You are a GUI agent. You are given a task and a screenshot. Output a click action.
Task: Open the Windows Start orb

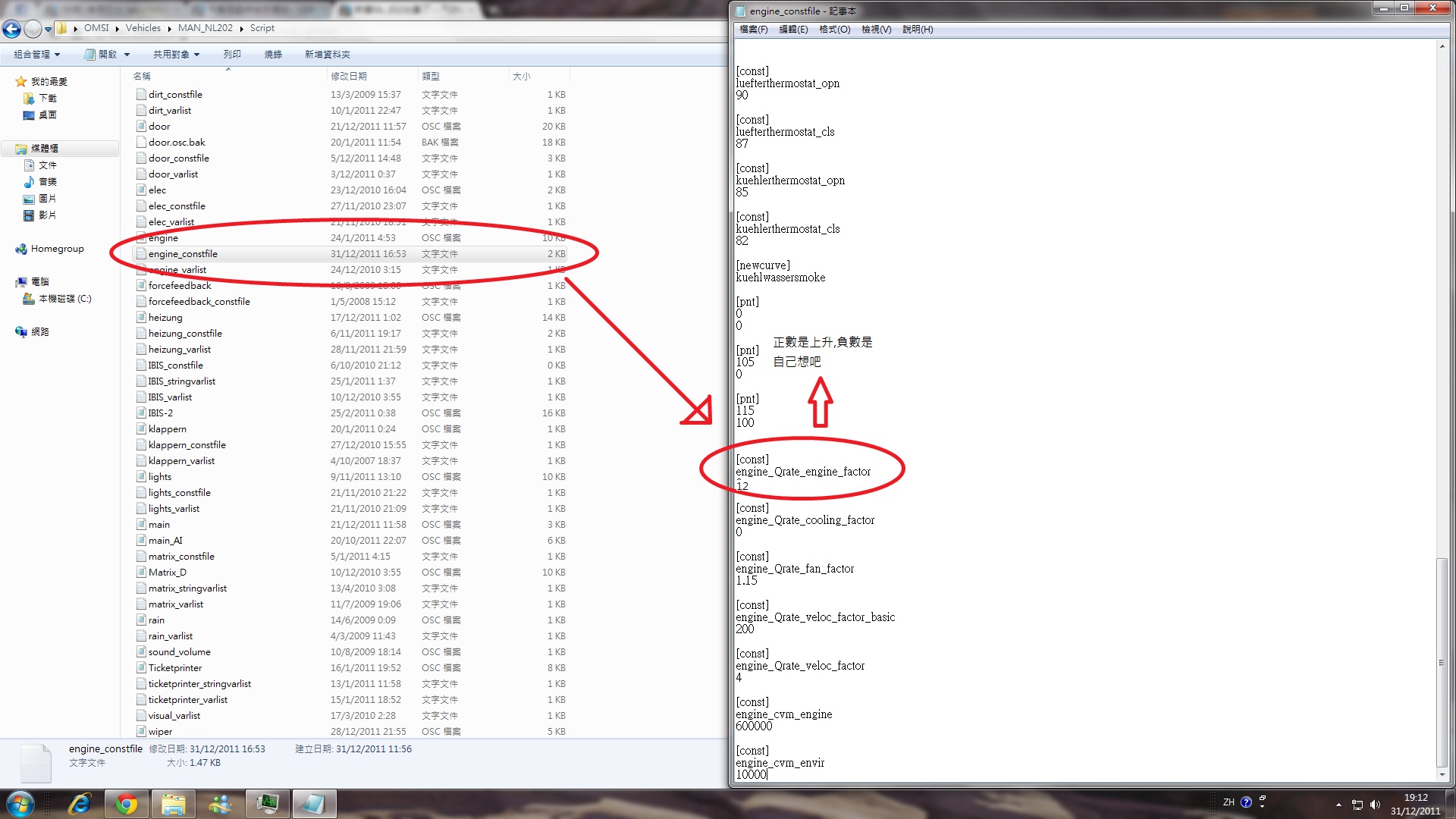pos(20,804)
